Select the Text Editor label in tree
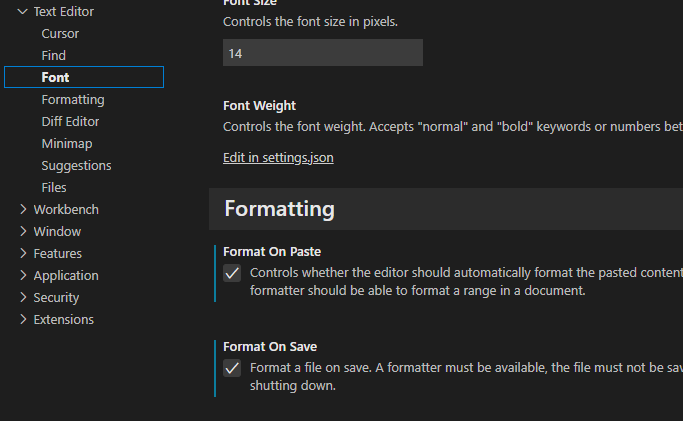 point(64,12)
